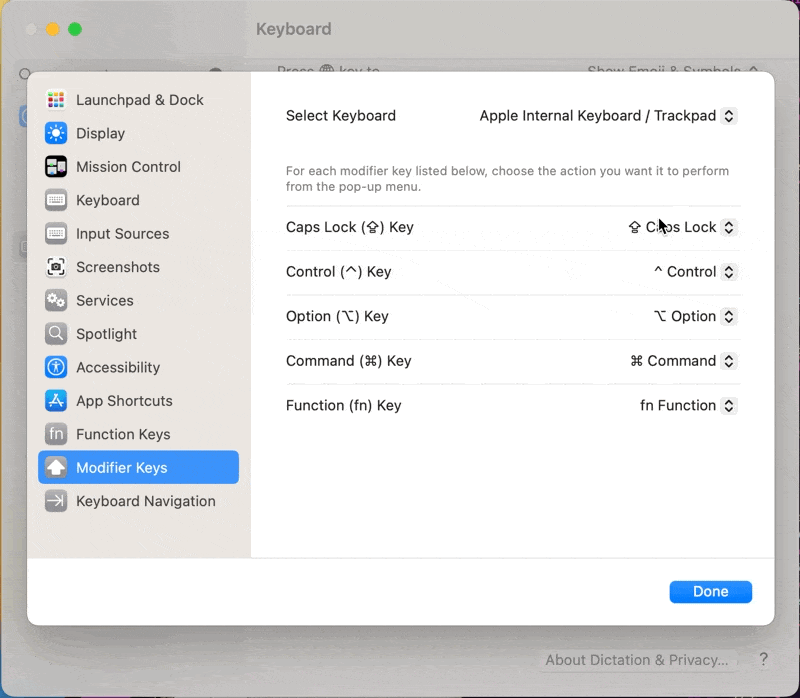The image size is (800, 698).
Task: Choose Keyboard label in sidebar
Action: [108, 200]
